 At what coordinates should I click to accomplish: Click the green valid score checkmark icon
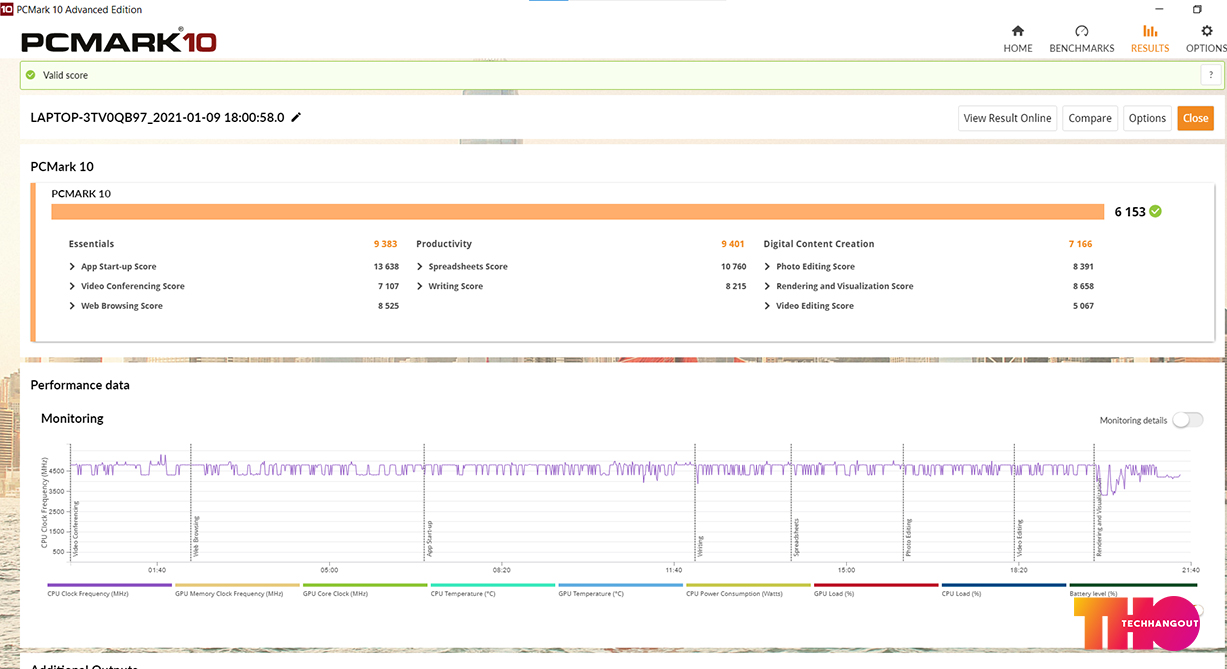point(31,75)
